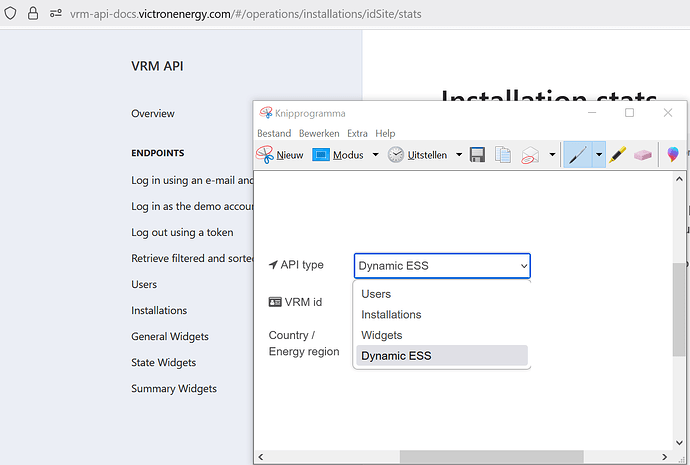Click the VRM API title

tap(157, 66)
